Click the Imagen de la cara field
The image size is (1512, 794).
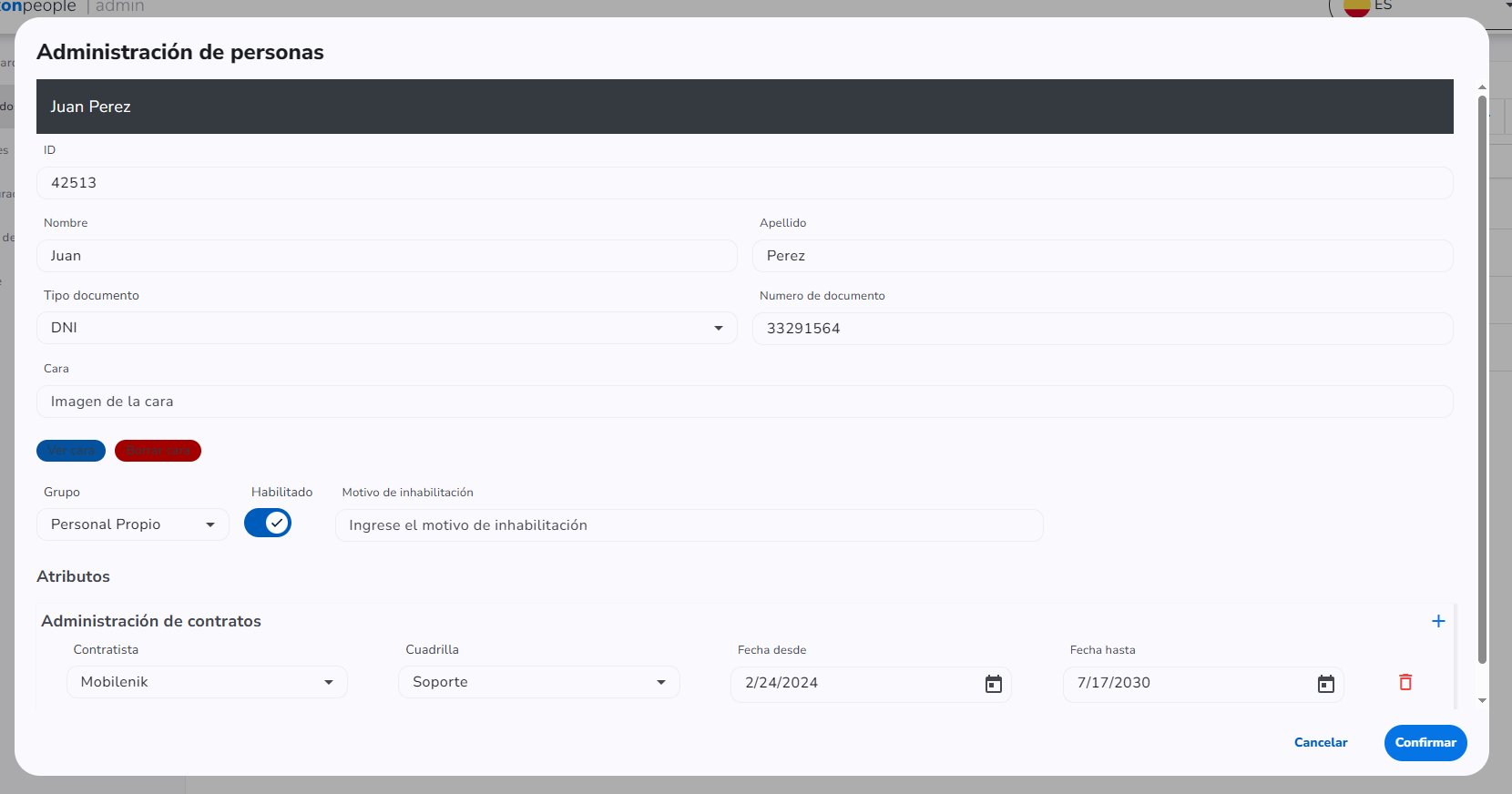(x=745, y=402)
